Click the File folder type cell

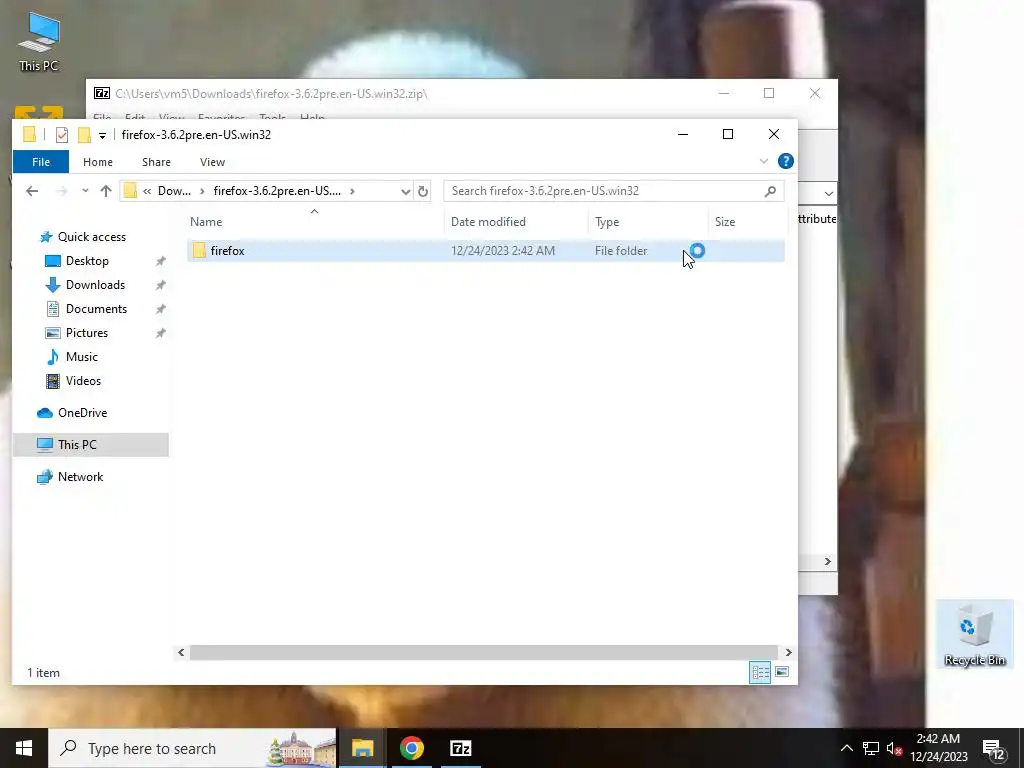[x=621, y=251]
